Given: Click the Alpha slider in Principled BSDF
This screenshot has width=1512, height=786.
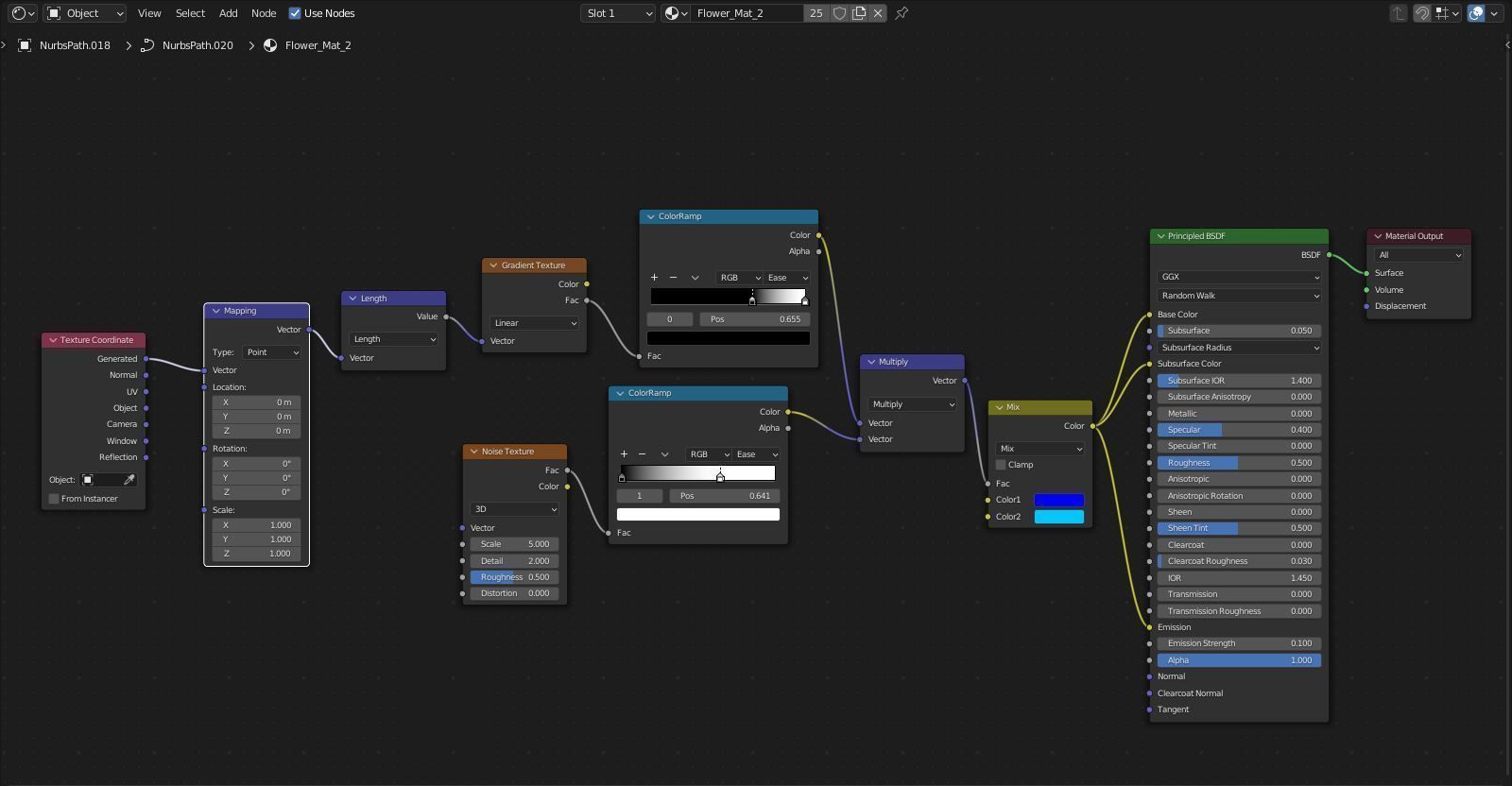Looking at the screenshot, I should click(1239, 660).
